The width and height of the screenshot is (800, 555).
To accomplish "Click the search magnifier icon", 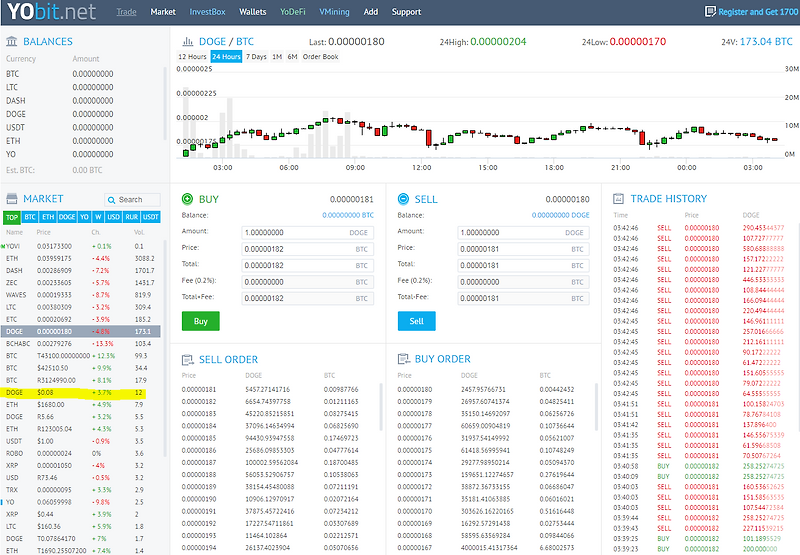I will click(x=111, y=200).
